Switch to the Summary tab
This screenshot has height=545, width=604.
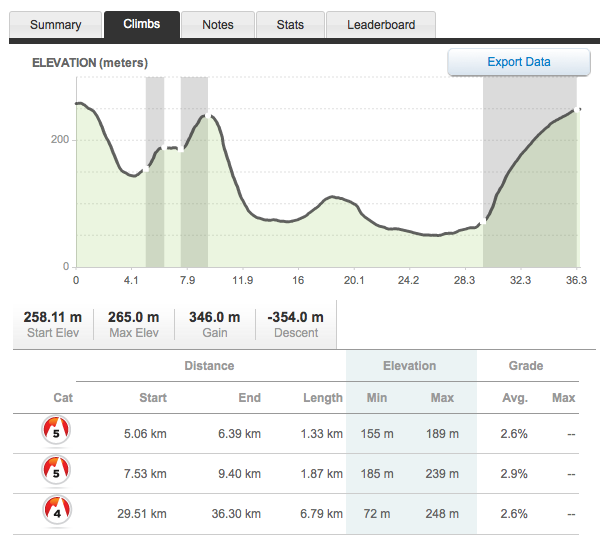pos(55,25)
